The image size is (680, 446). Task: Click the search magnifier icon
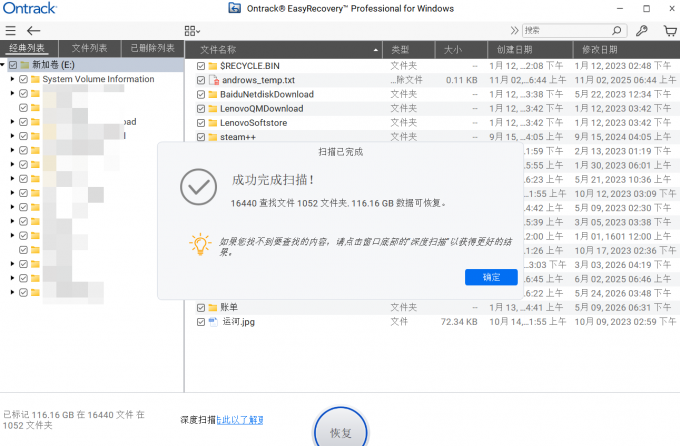(616, 30)
